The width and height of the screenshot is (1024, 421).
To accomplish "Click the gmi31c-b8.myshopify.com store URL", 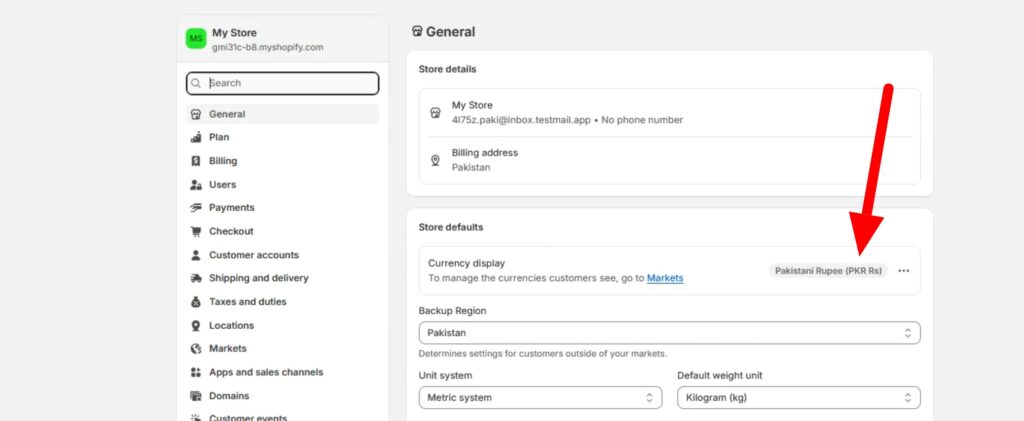I will [267, 47].
